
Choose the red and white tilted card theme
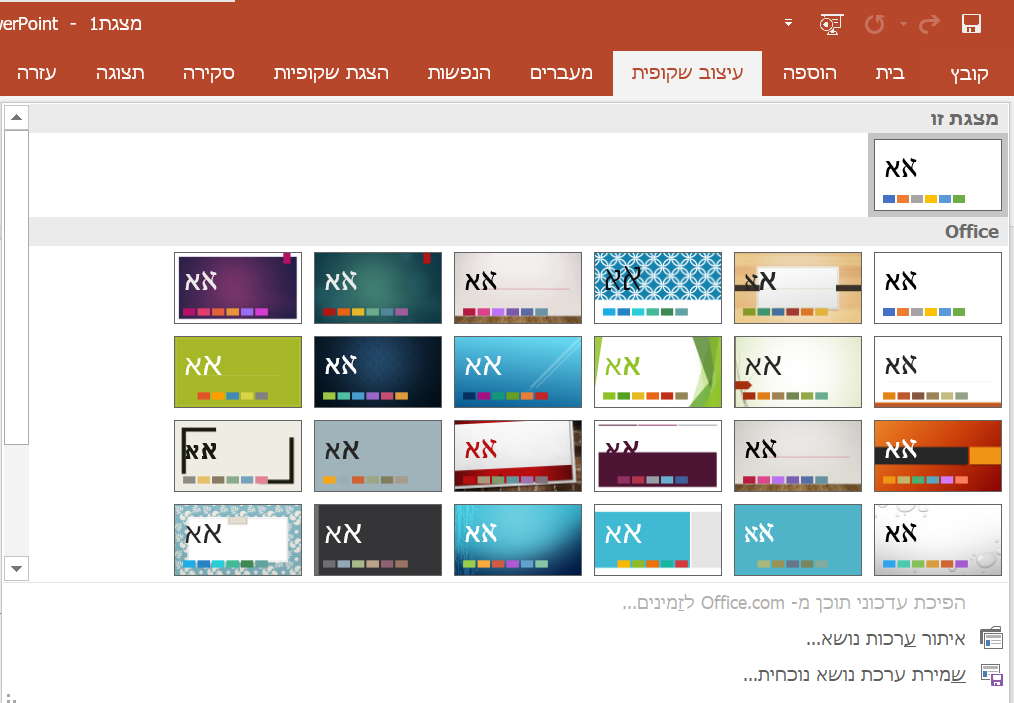tap(518, 456)
